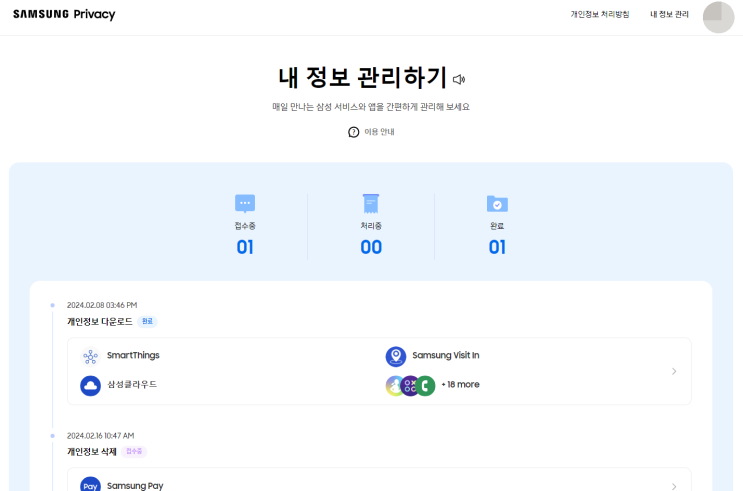Open 개인정보 처리방침 in the top navigation
This screenshot has height=491, width=743.
click(x=599, y=14)
